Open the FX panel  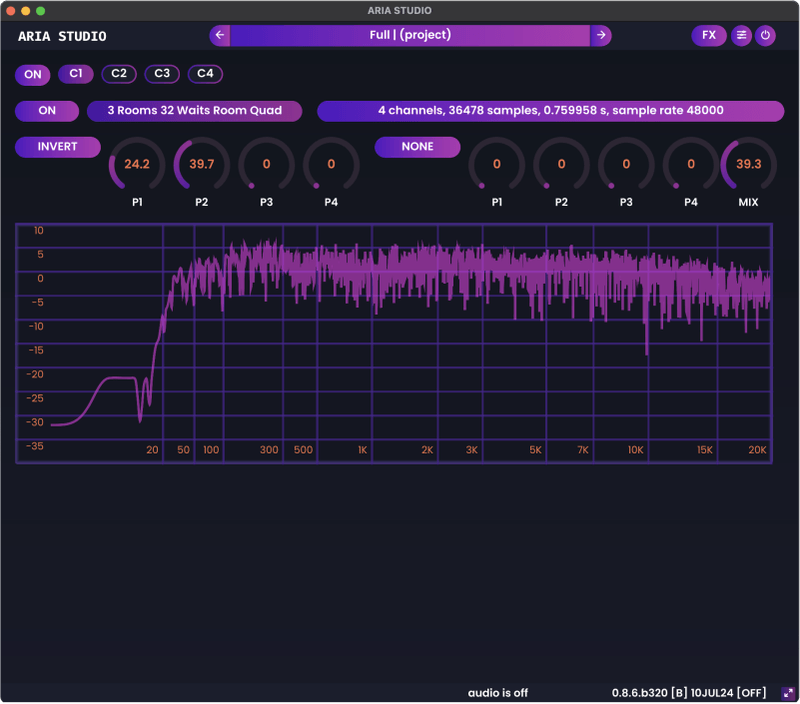[x=709, y=35]
